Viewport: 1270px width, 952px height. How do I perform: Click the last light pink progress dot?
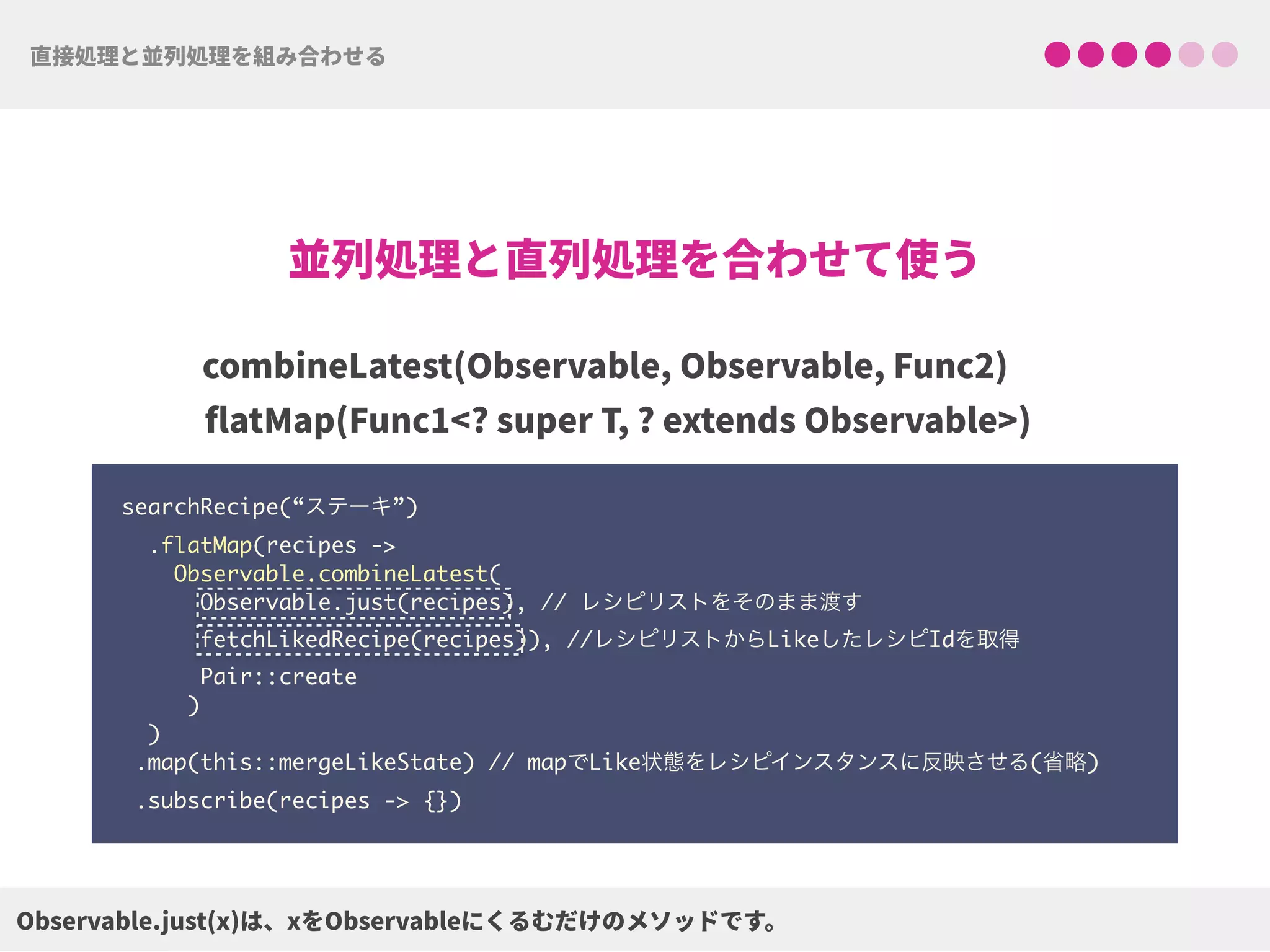[1225, 55]
